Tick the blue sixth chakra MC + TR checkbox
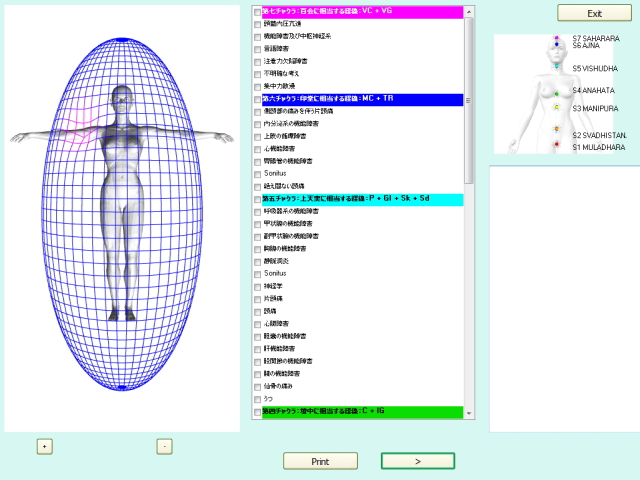 [258, 100]
